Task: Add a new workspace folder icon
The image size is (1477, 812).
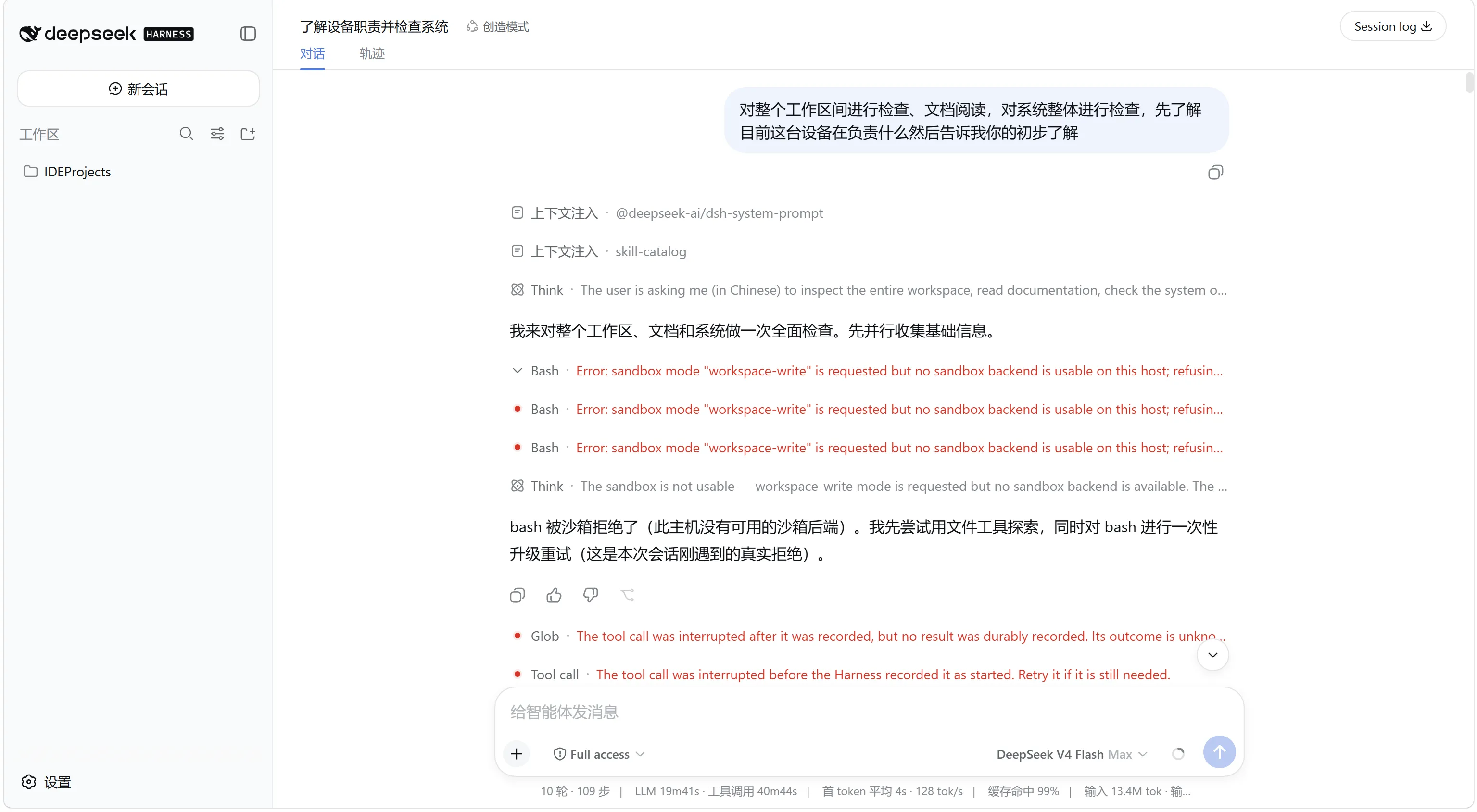Action: [248, 134]
